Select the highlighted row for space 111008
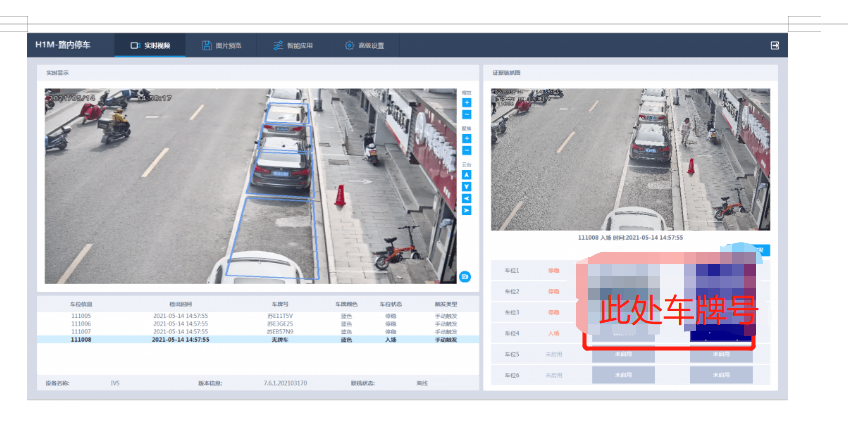The image size is (848, 441). 258,340
